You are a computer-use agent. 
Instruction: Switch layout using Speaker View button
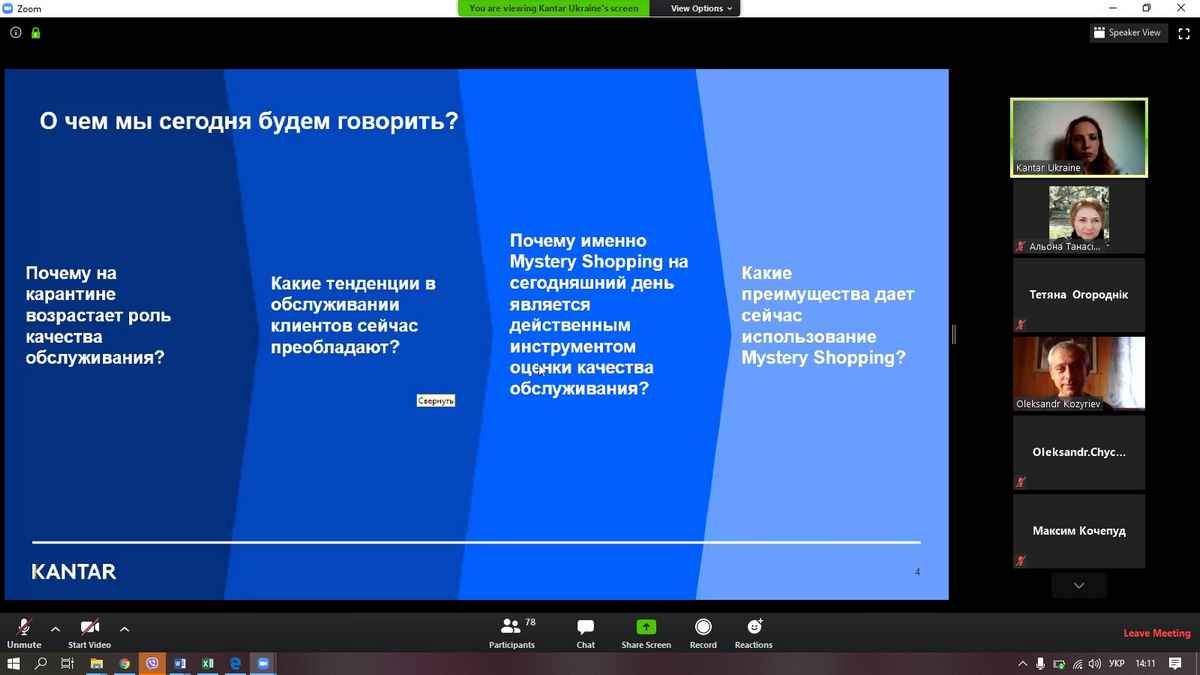tap(1127, 33)
